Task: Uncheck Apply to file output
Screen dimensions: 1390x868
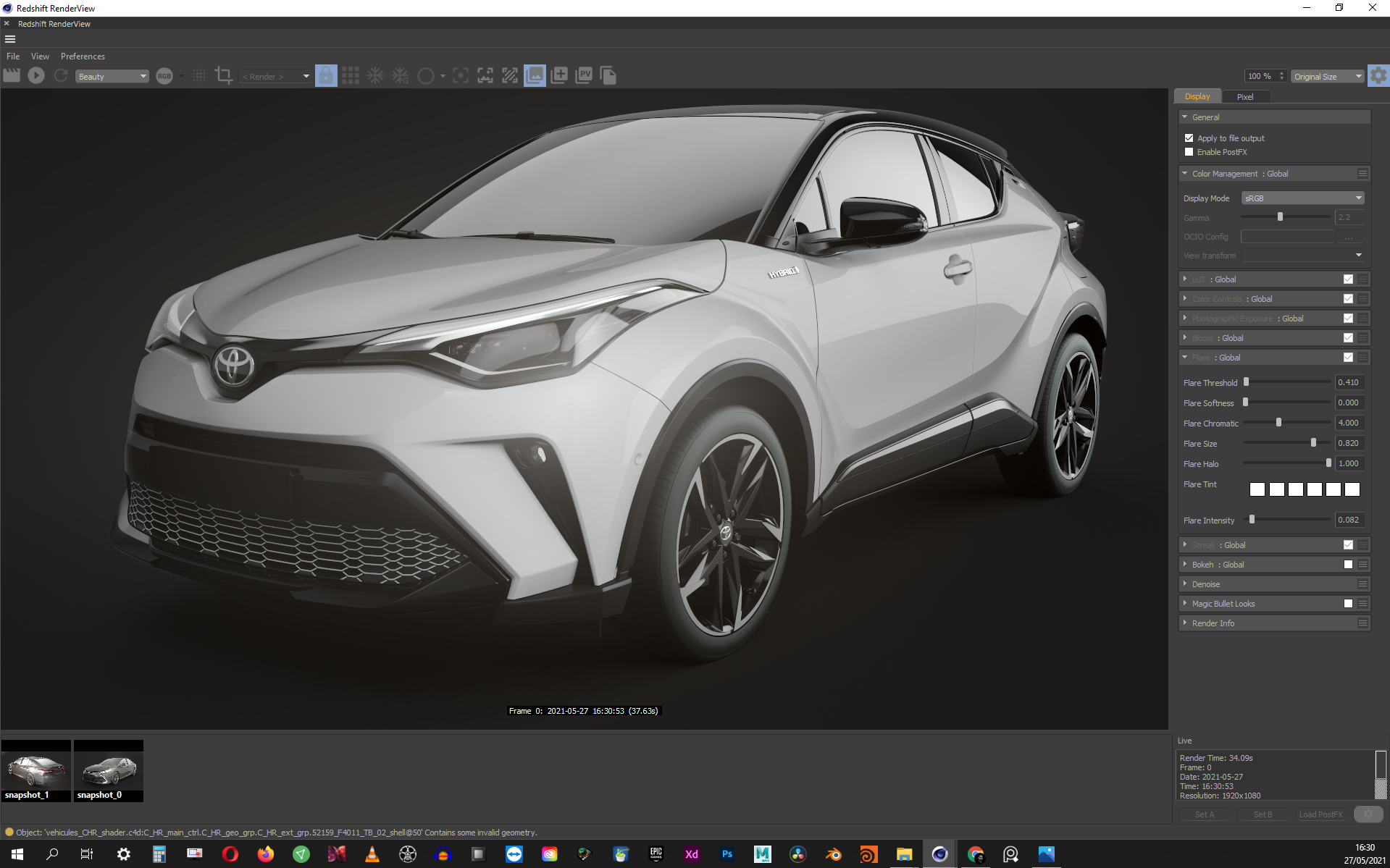Action: [1189, 138]
